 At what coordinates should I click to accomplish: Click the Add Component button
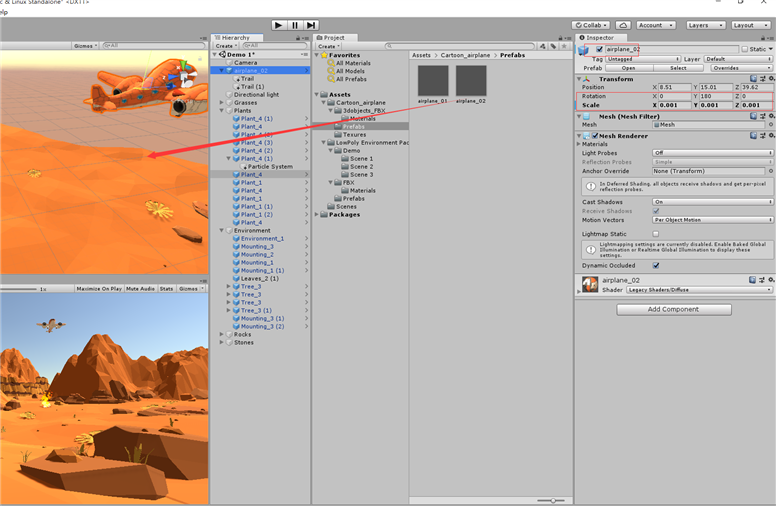pos(674,309)
